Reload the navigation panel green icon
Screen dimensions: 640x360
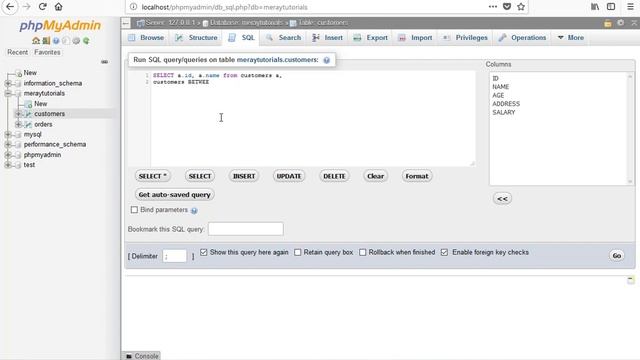[x=86, y=41]
